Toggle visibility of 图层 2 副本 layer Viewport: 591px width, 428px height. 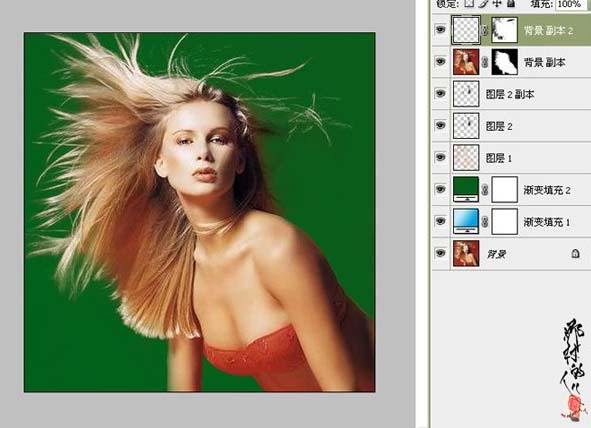tap(440, 93)
